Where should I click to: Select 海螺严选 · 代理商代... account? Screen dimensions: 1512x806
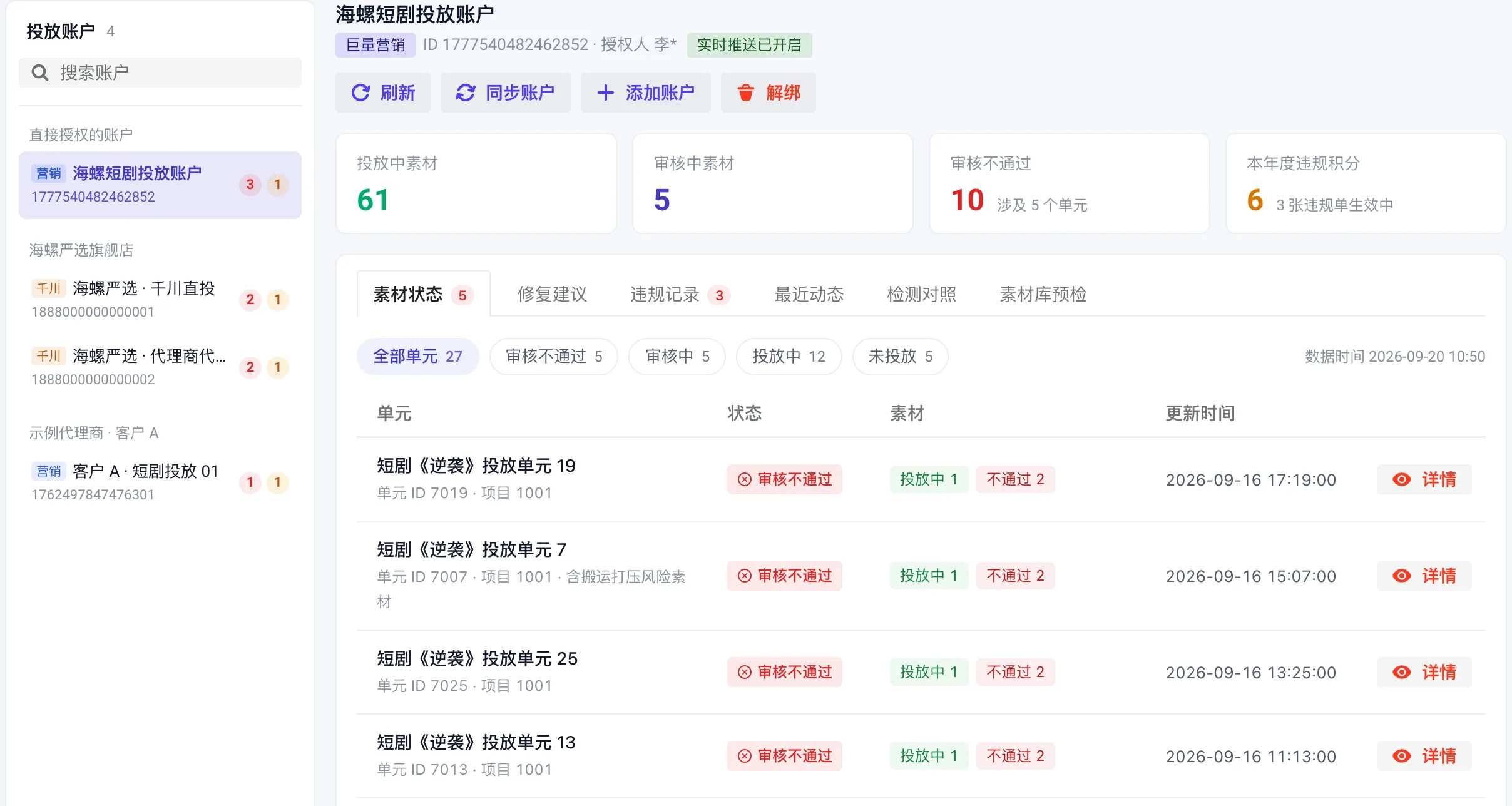160,367
